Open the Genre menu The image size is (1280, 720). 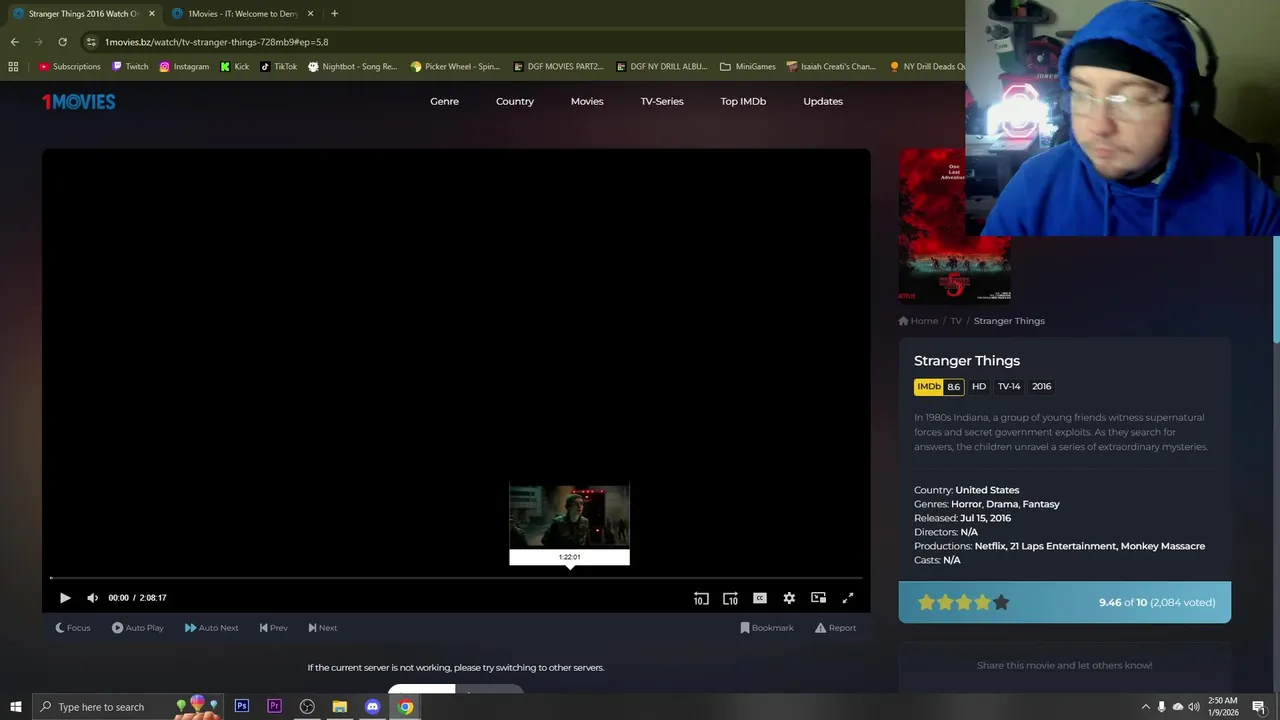[x=444, y=101]
